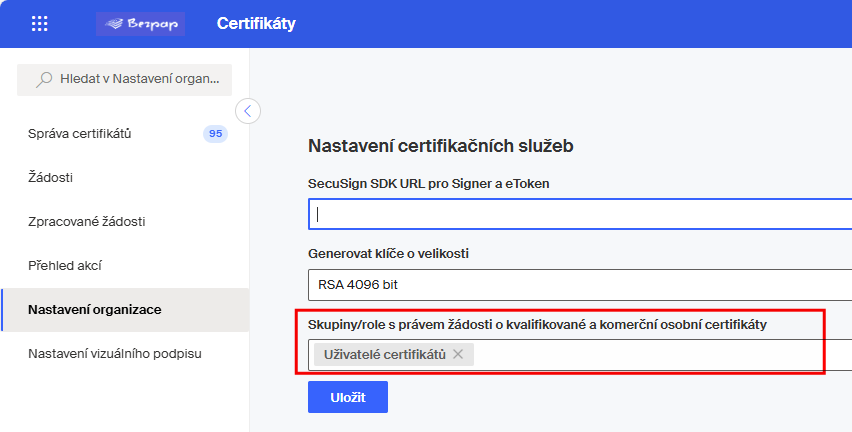Click the SecuSign SDK URL input field
Screen dimensions: 852x432
pos(580,214)
